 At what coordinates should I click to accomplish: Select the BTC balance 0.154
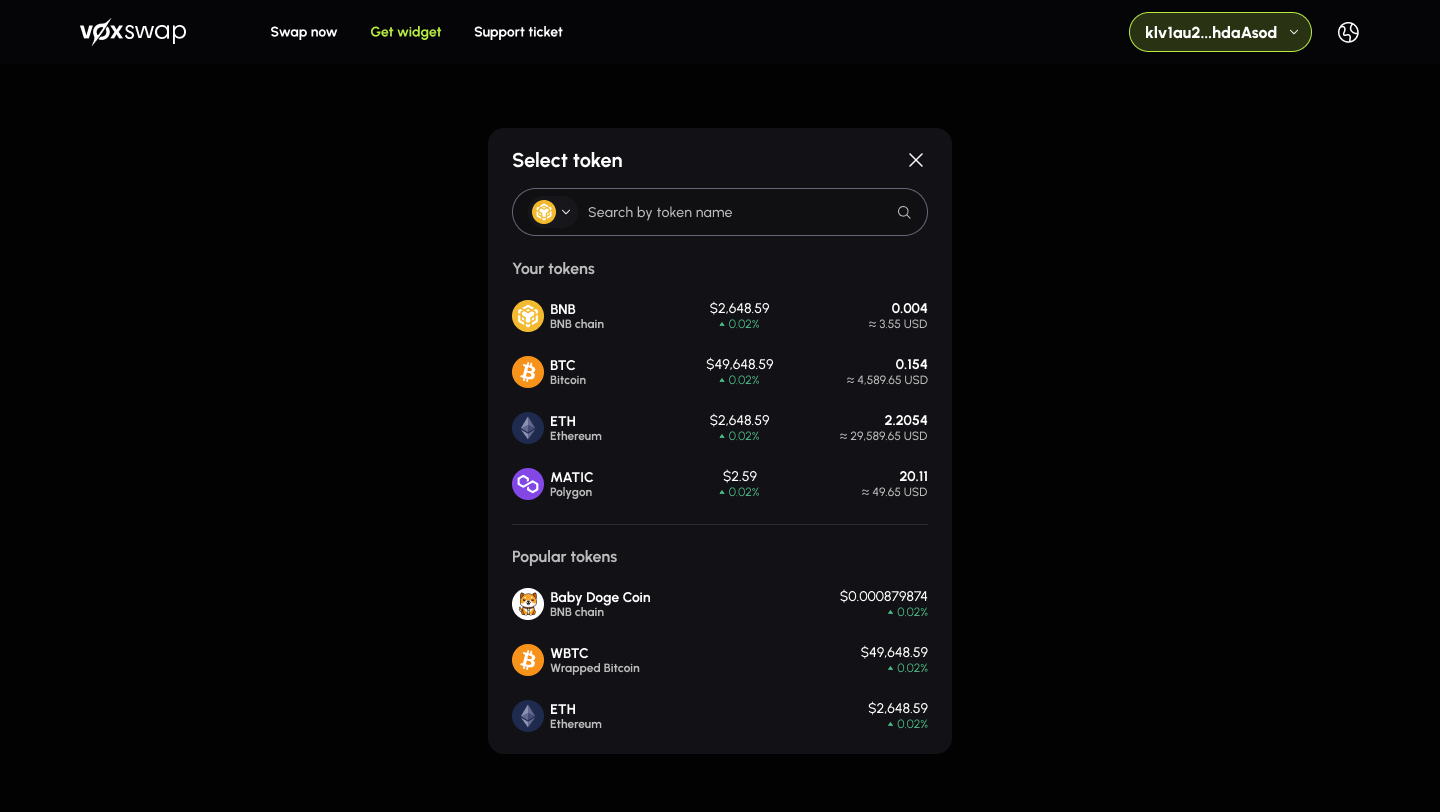[911, 364]
